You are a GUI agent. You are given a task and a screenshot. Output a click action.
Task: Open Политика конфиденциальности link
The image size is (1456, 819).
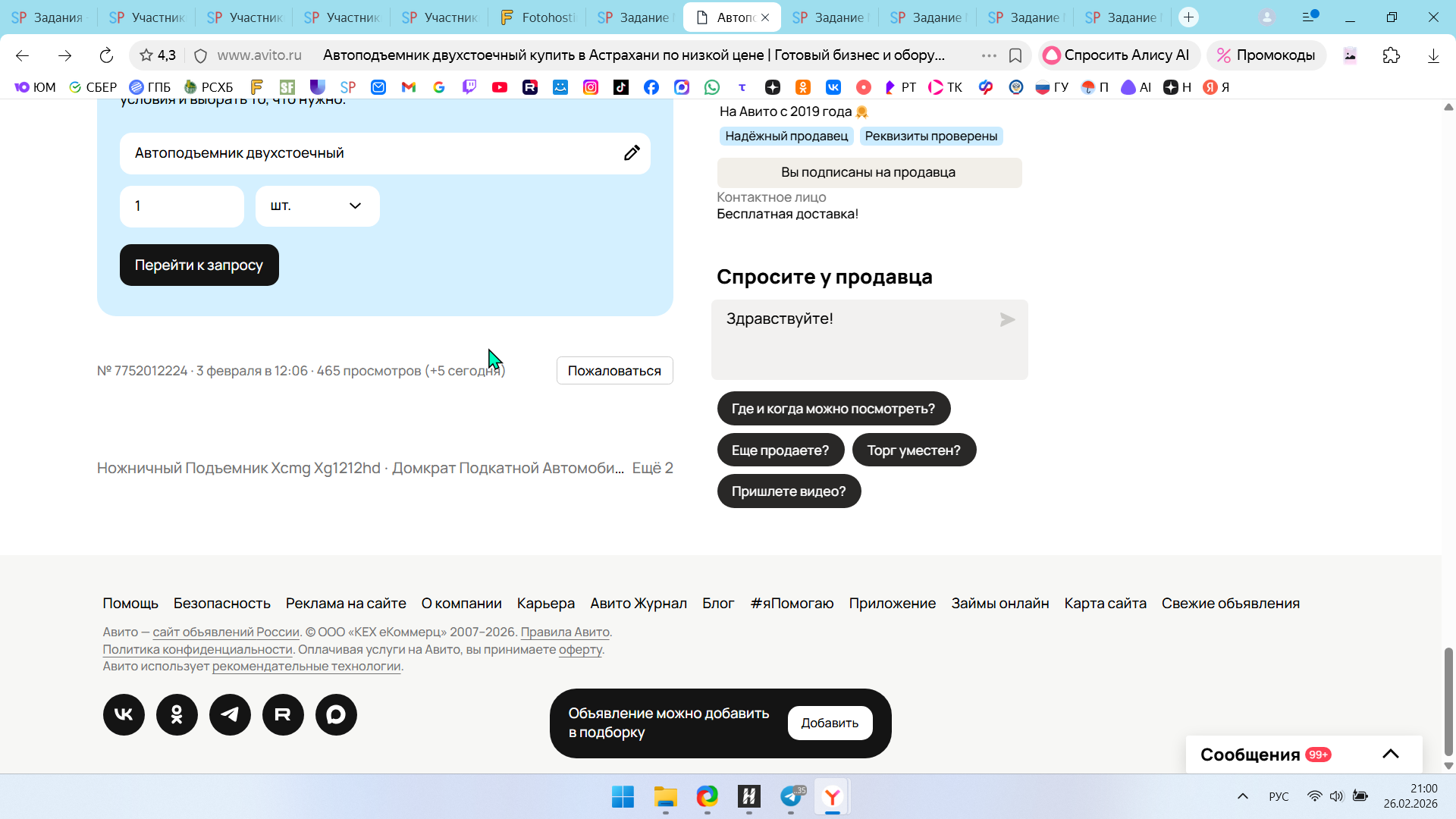[x=197, y=649]
